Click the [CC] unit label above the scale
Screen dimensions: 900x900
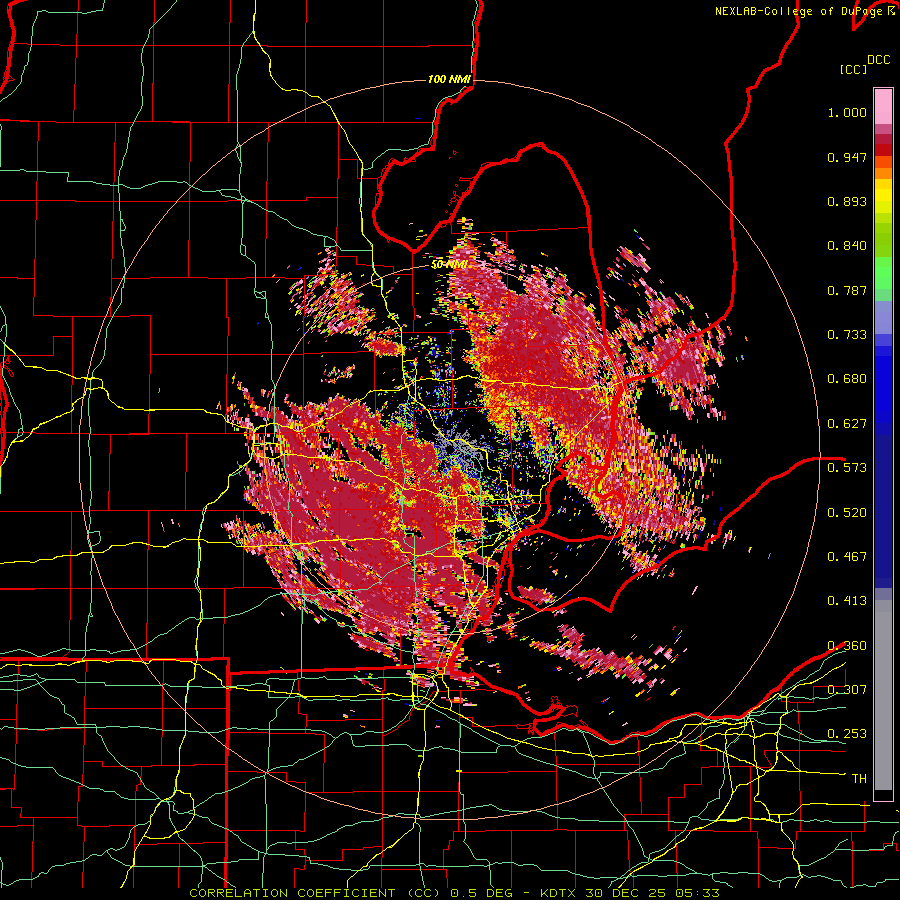(854, 69)
